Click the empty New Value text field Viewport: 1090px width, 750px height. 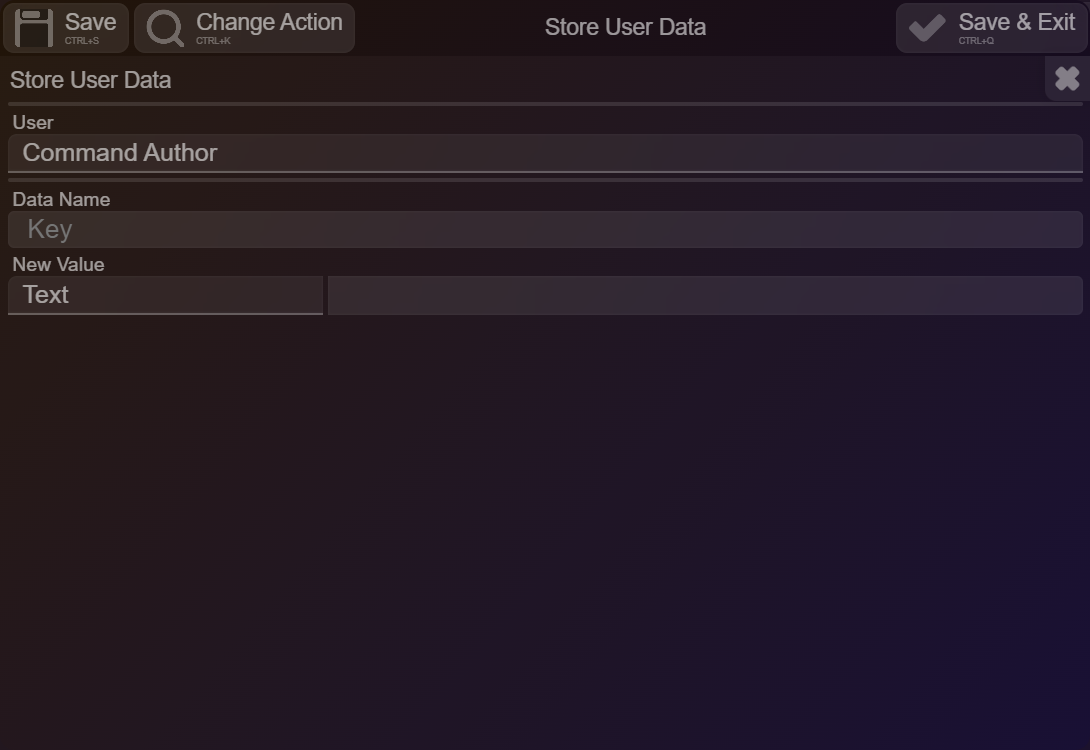[705, 295]
